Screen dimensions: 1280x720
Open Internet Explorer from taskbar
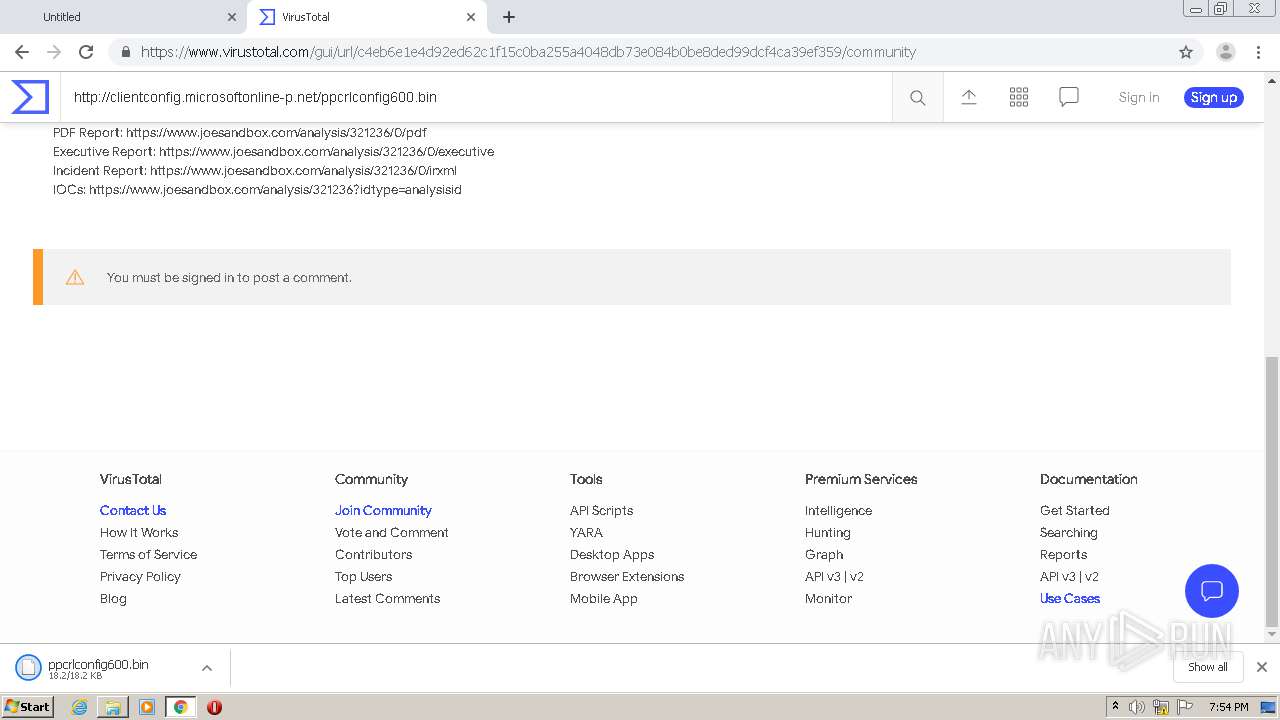coord(79,707)
